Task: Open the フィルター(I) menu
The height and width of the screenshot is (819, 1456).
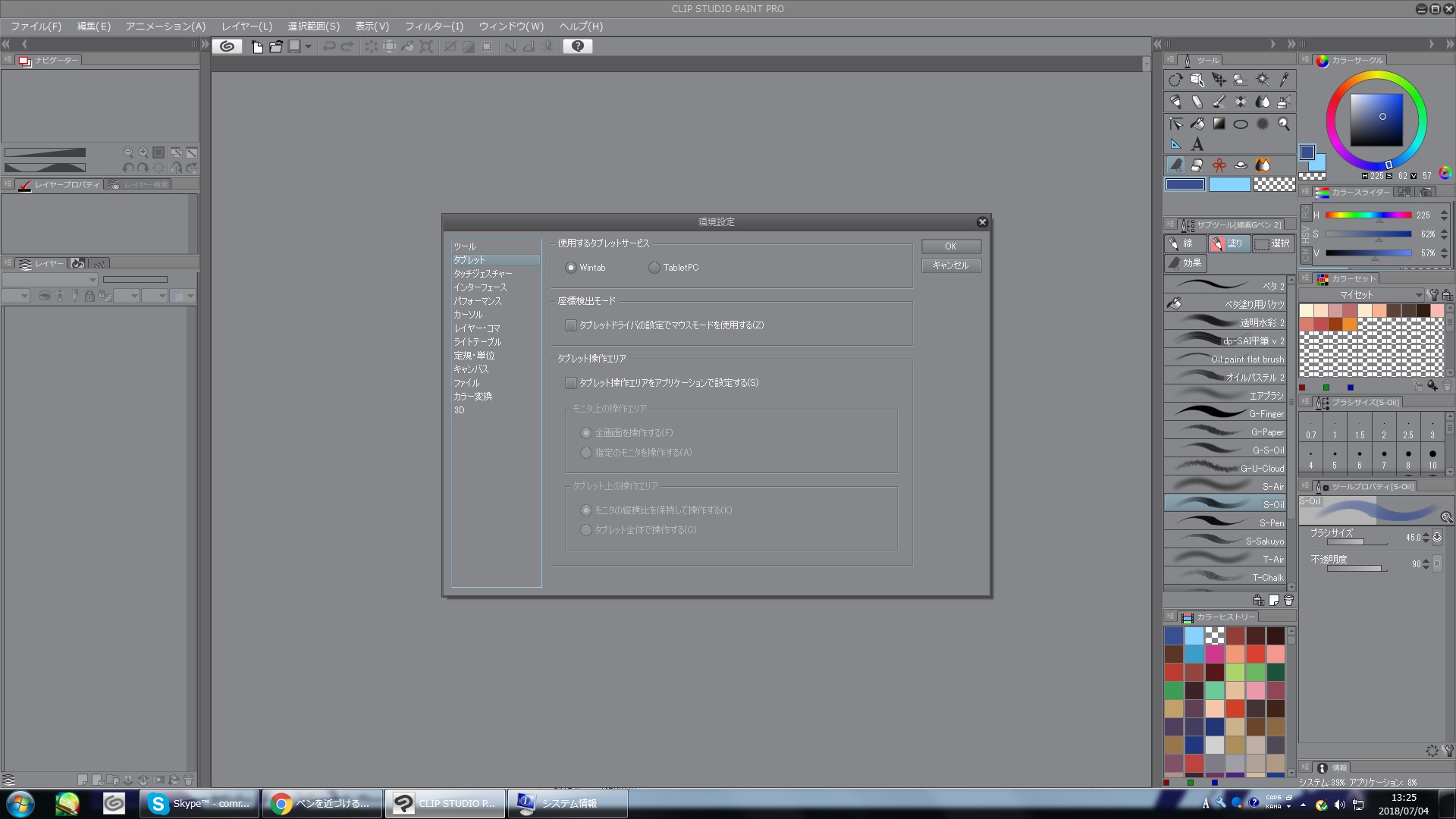Action: [434, 26]
